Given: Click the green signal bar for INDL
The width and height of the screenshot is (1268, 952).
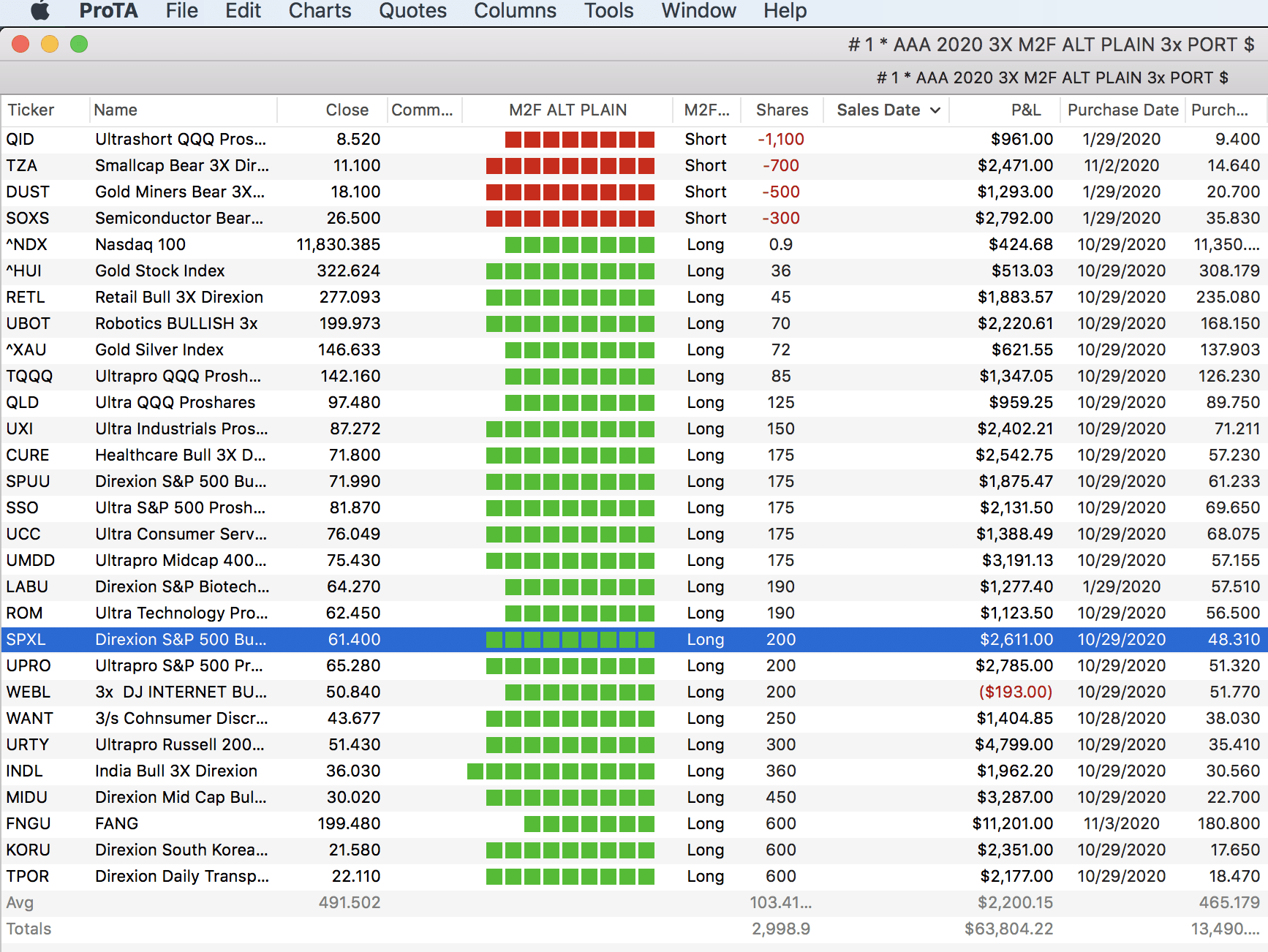Looking at the screenshot, I should click(x=560, y=771).
